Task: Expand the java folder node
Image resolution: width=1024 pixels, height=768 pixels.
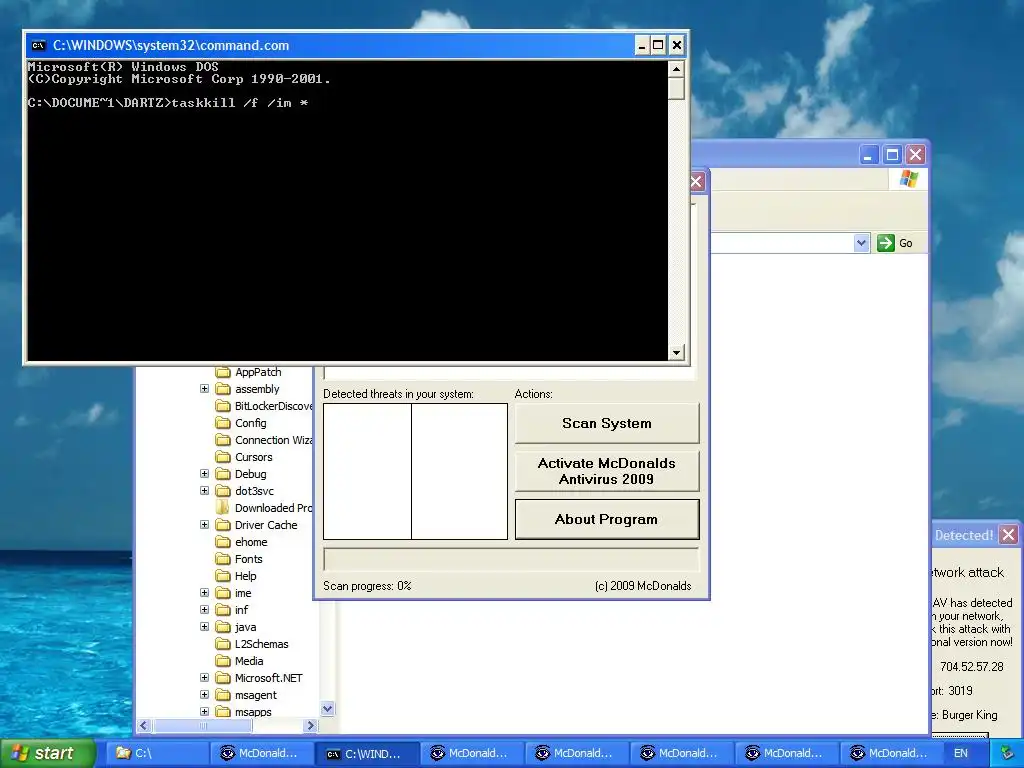Action: click(x=204, y=626)
